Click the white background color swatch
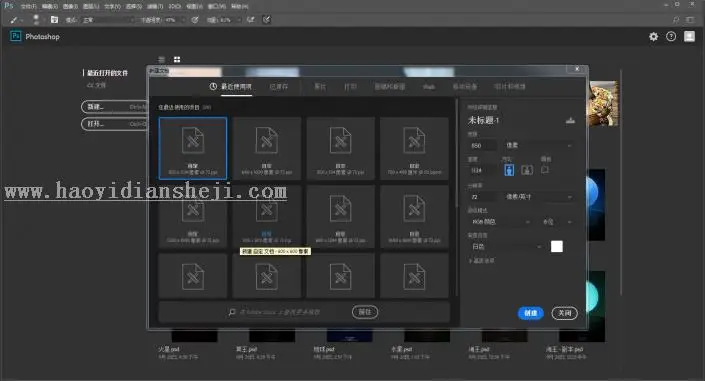The width and height of the screenshot is (705, 381). (557, 247)
